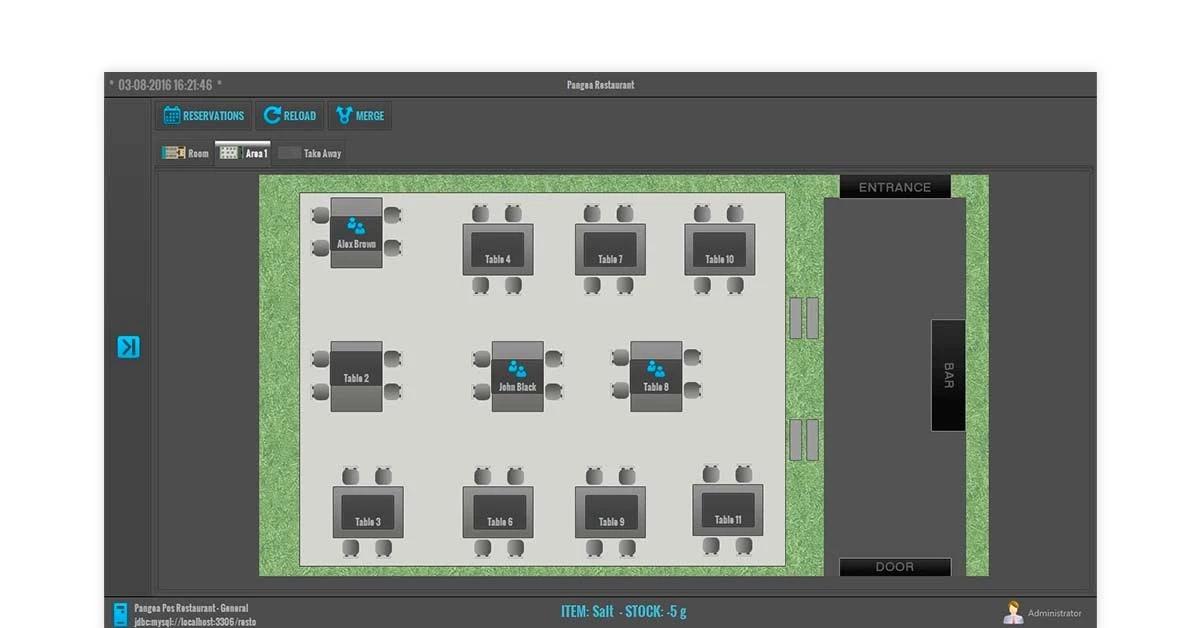
Task: Click the Administrator user icon
Action: (1013, 613)
